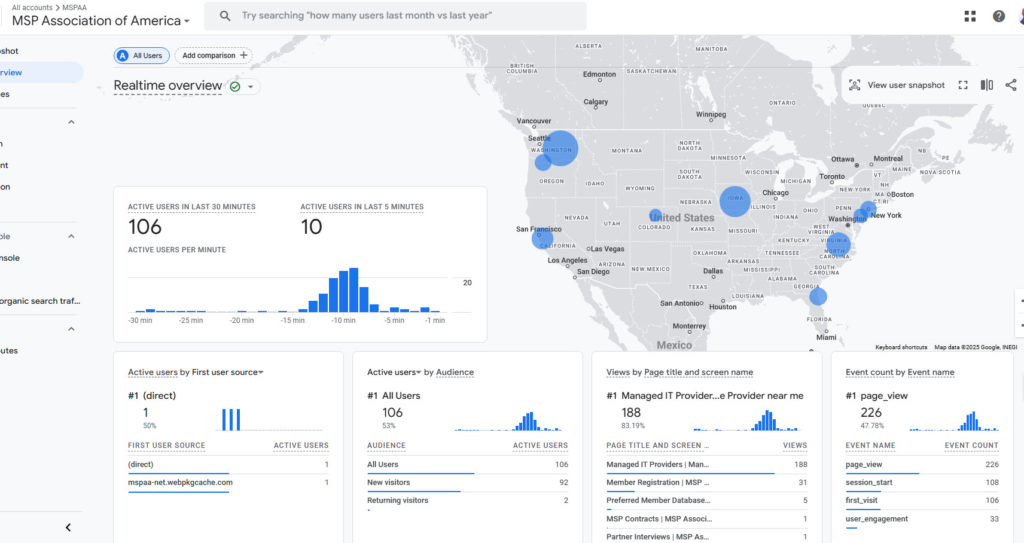Click the Virginia map bubble
Viewport: 1024px width, 543px height.
click(838, 244)
